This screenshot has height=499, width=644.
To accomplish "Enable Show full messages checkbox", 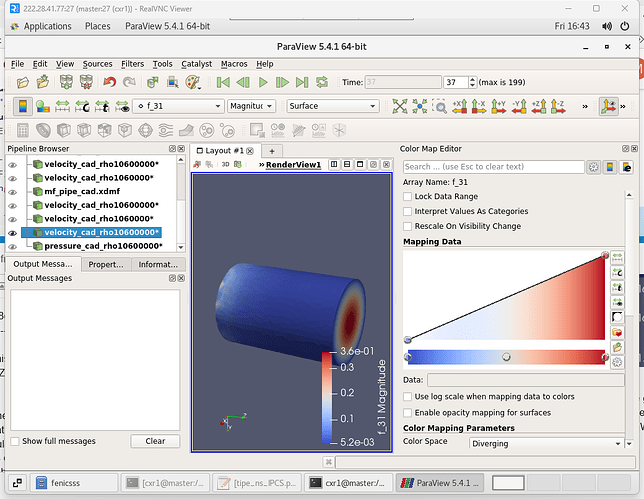I will tap(14, 441).
